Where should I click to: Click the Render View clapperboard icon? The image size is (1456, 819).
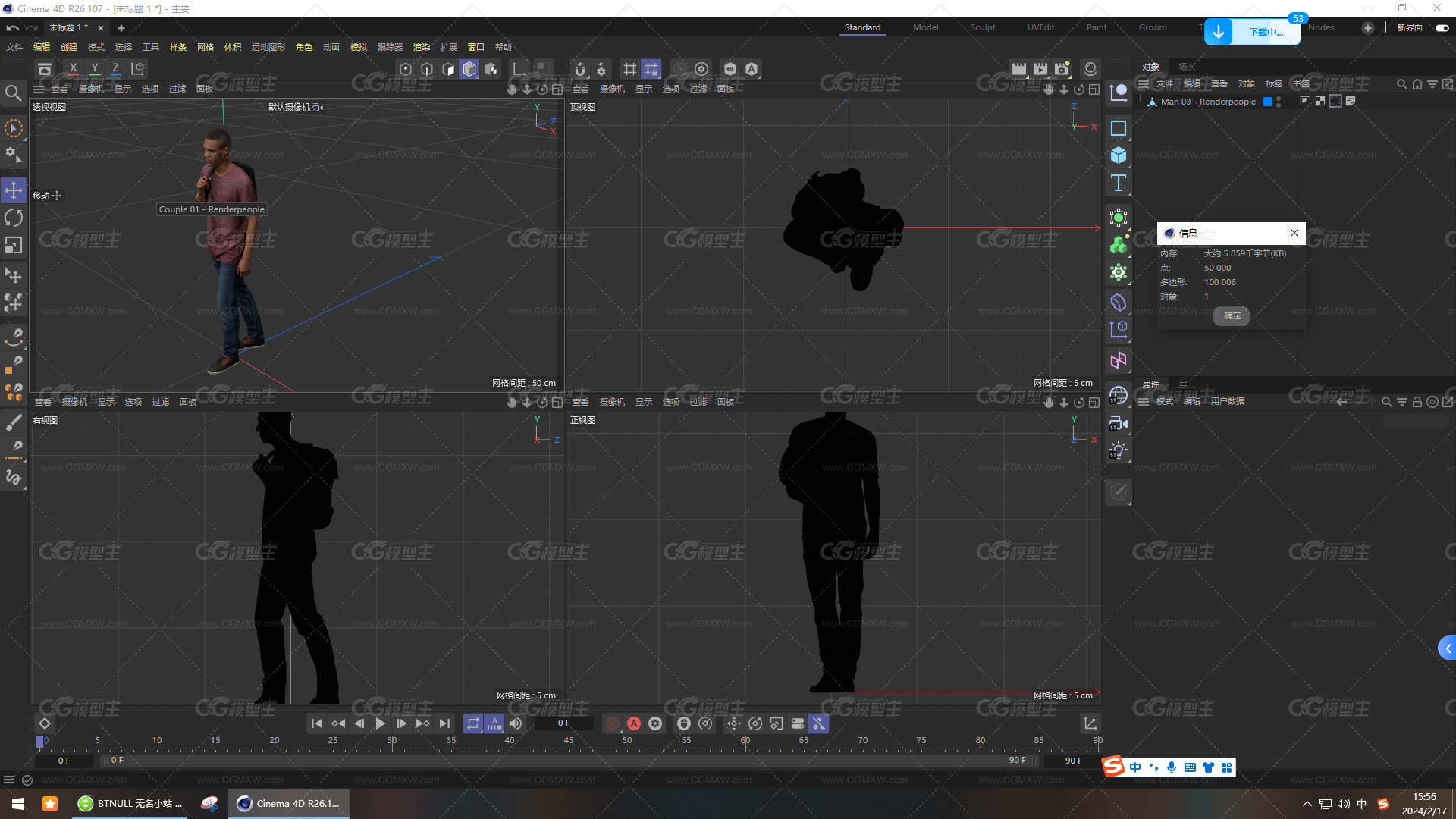1019,69
